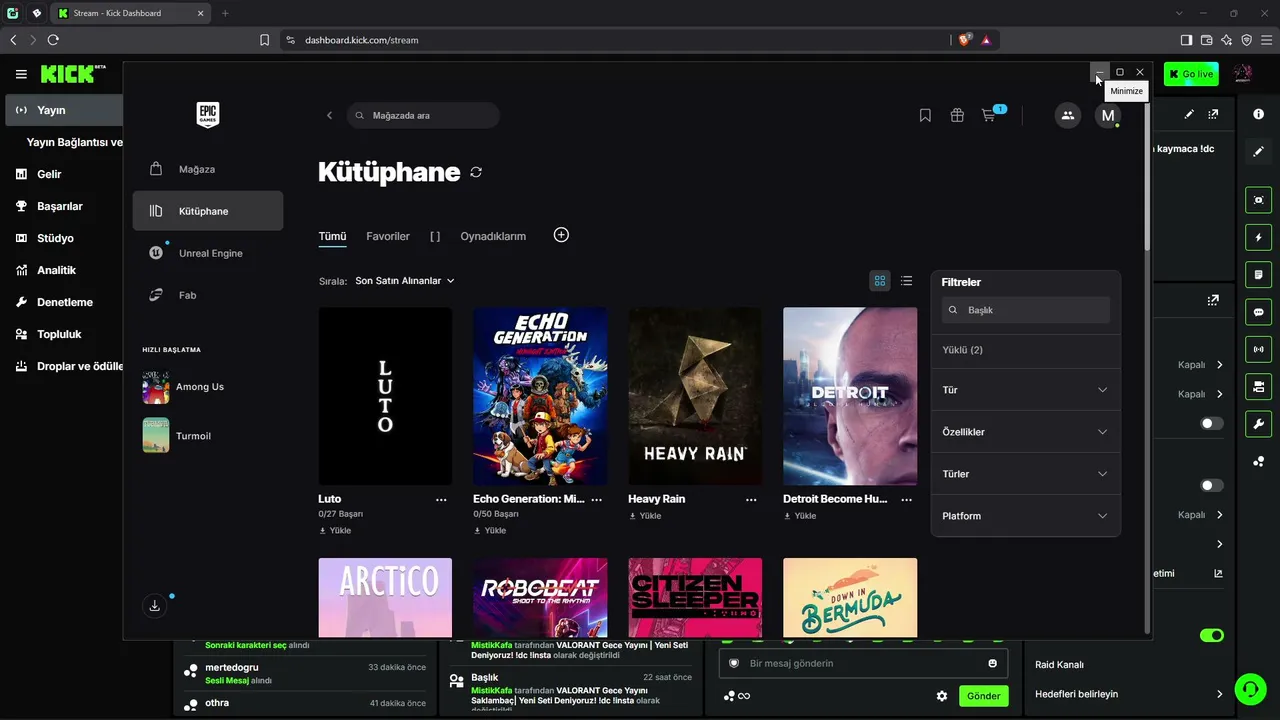Switch to the Oynadıklarım tab
This screenshot has width=1280, height=720.
[x=493, y=236]
